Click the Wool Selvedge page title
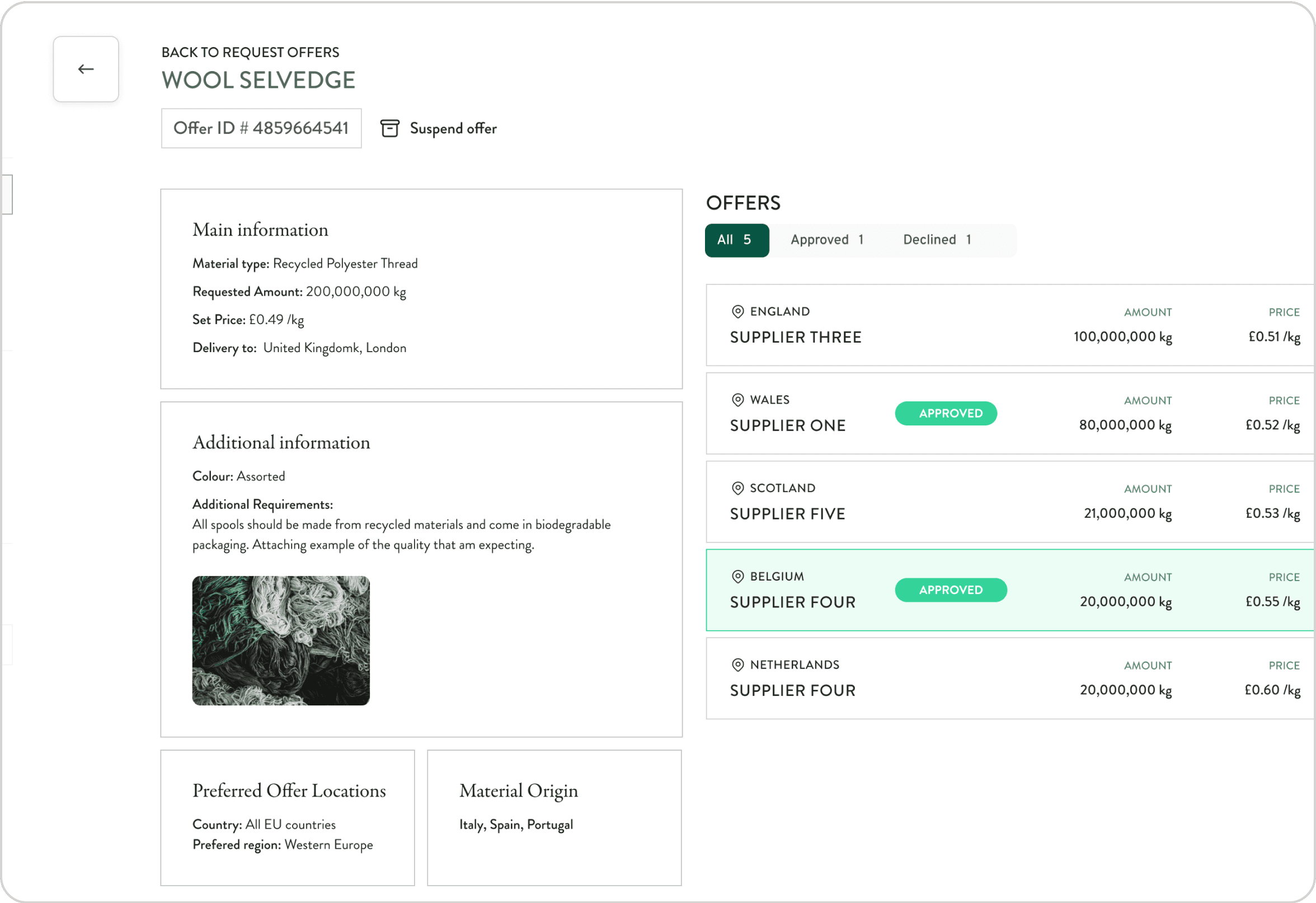Image resolution: width=1316 pixels, height=903 pixels. pos(258,81)
